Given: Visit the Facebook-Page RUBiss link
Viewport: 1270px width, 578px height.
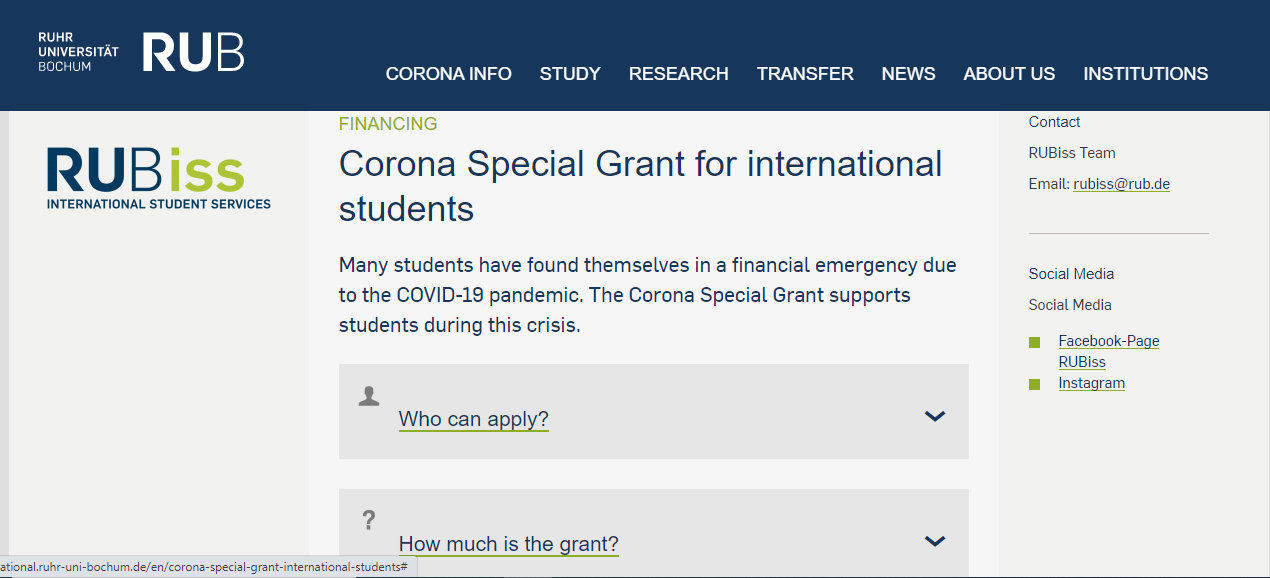Looking at the screenshot, I should click(x=1109, y=351).
